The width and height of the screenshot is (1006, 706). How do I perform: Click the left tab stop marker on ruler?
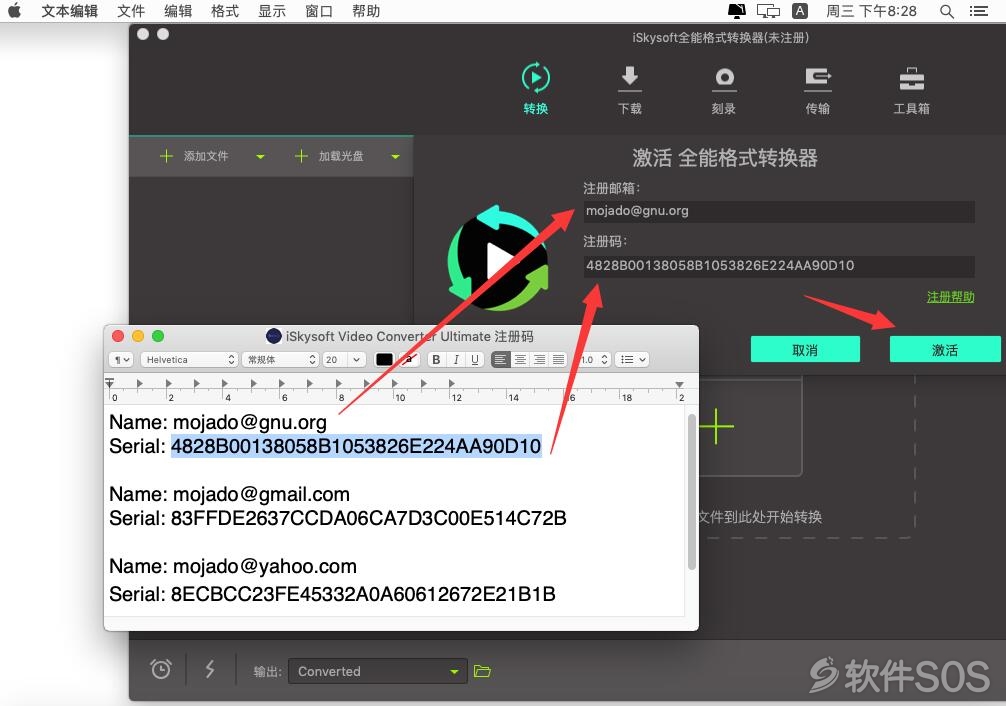pyautogui.click(x=110, y=383)
